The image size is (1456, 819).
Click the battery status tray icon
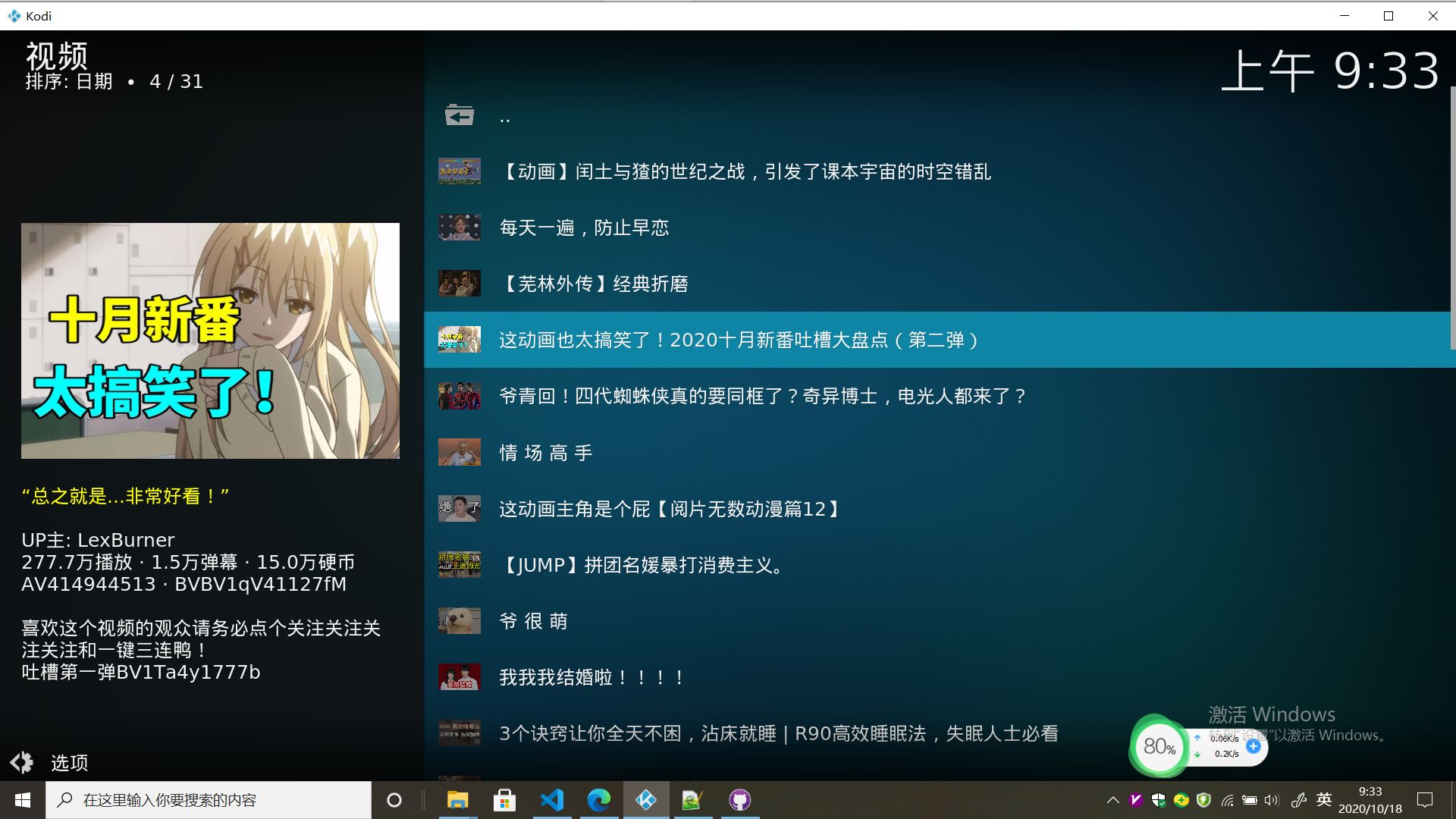[1250, 800]
